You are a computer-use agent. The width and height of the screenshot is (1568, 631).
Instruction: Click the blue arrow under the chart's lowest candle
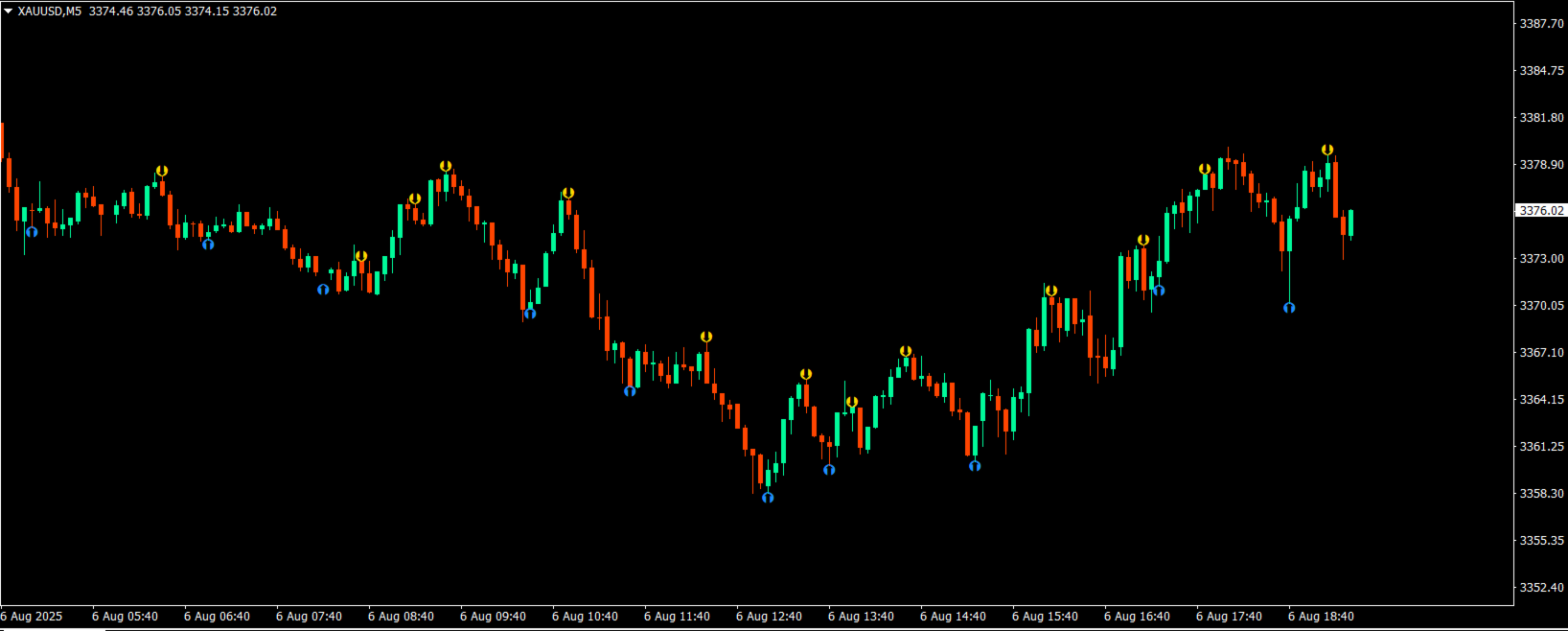point(768,497)
